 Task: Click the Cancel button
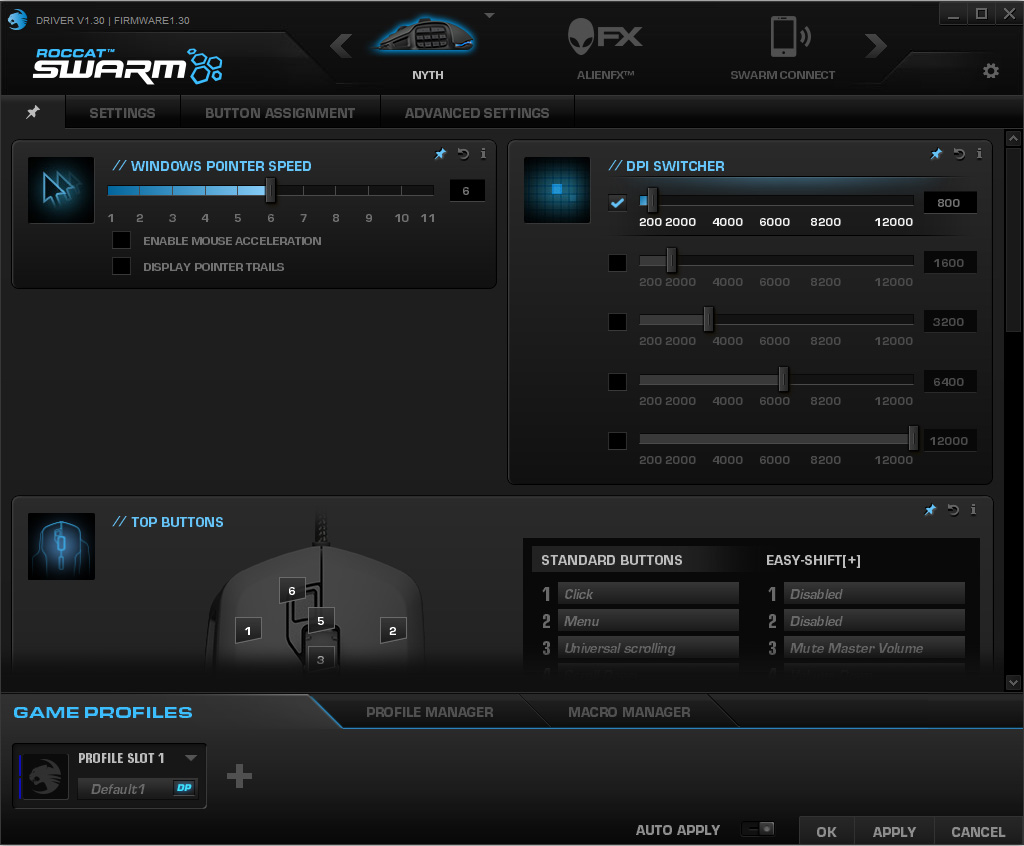[x=978, y=831]
